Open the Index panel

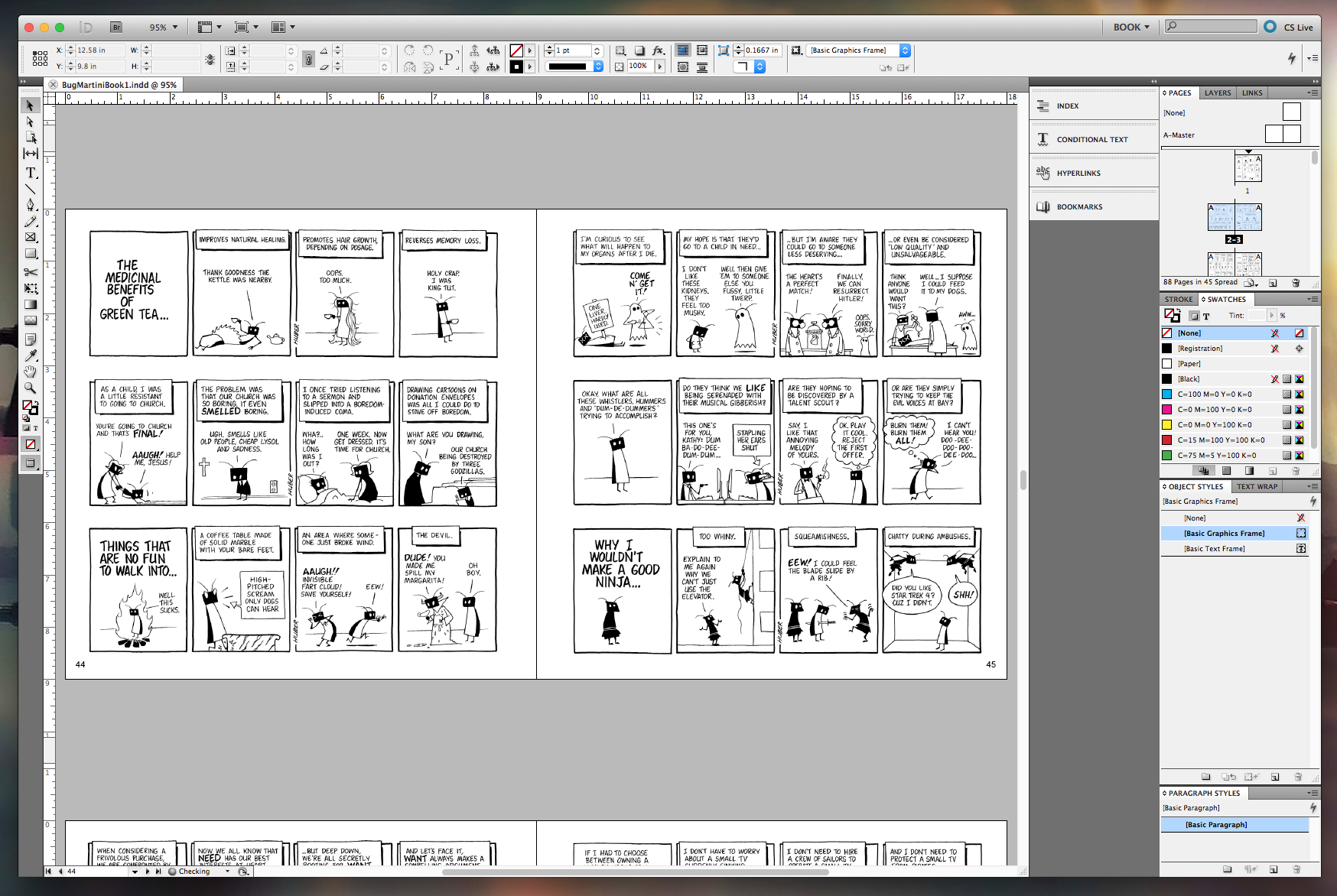pyautogui.click(x=1094, y=106)
